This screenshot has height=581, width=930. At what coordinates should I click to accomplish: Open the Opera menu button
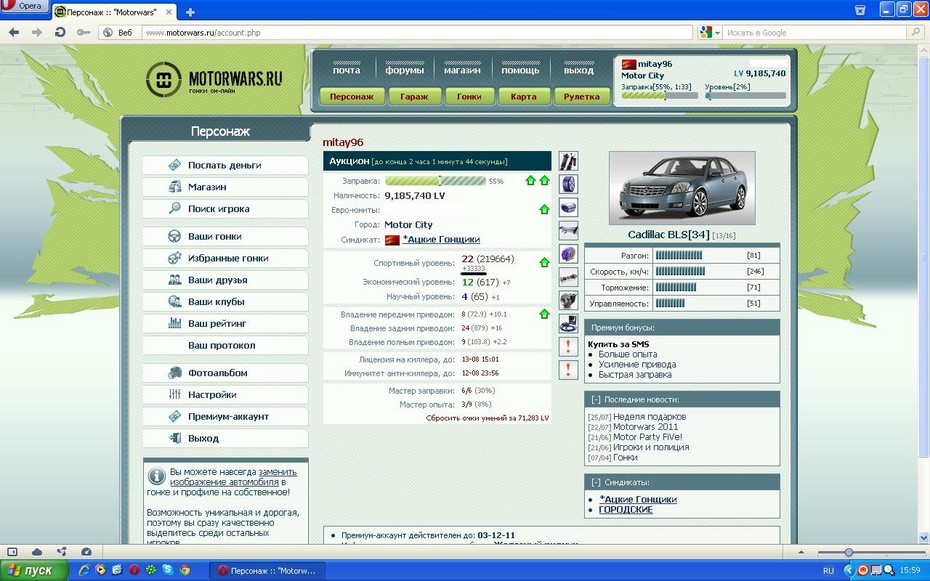(24, 6)
